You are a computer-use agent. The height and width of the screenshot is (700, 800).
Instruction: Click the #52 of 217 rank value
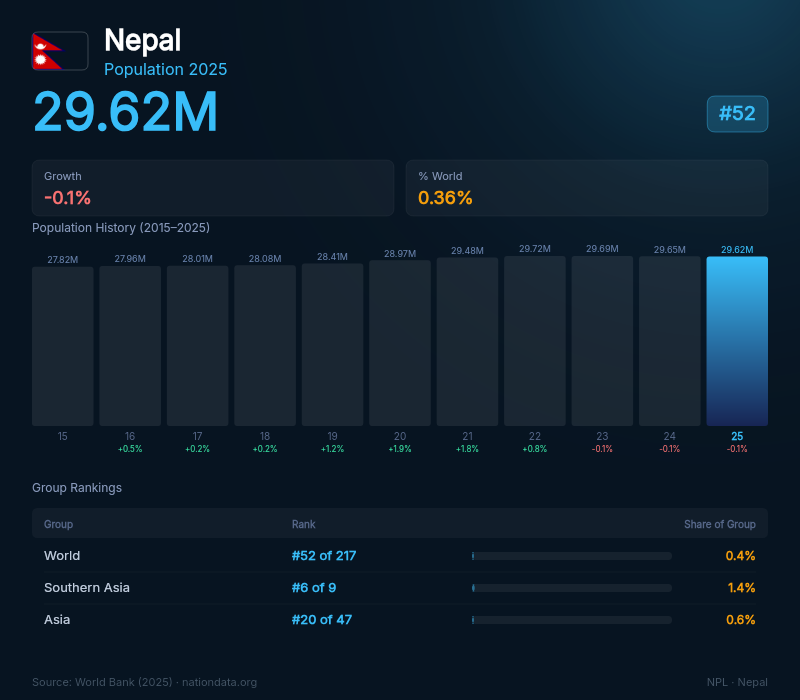pyautogui.click(x=324, y=556)
